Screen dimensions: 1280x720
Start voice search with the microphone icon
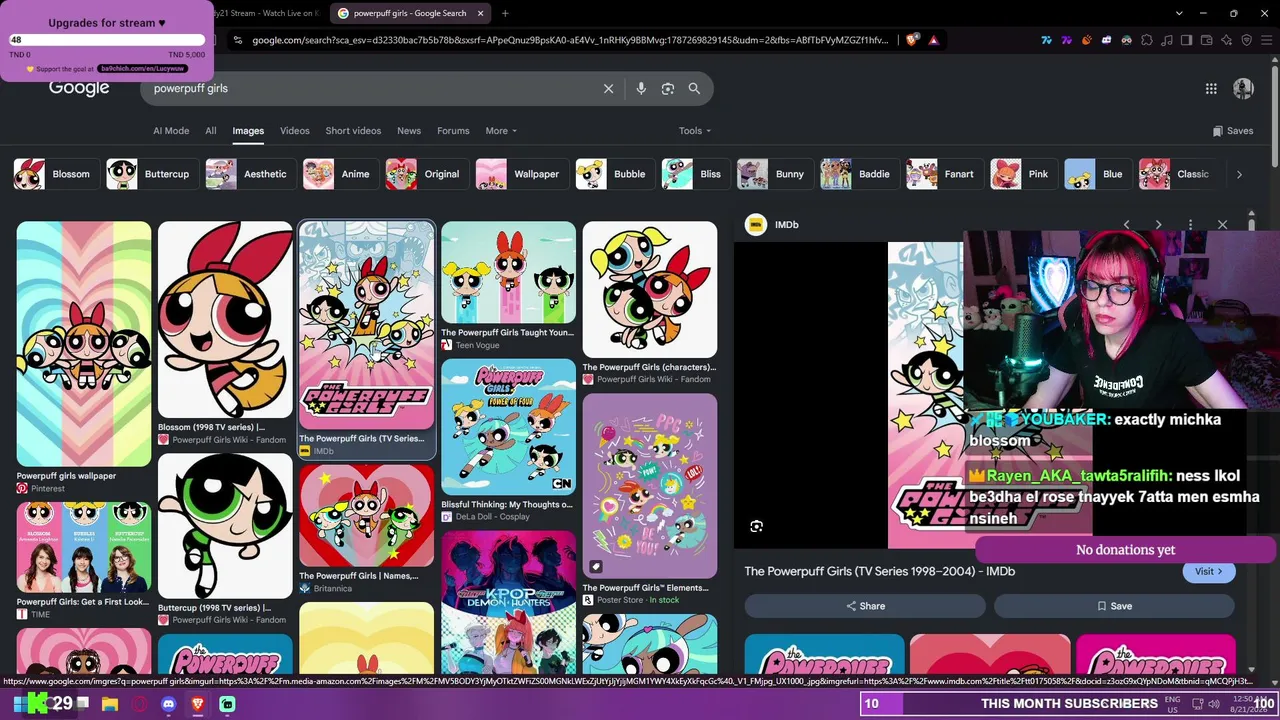coord(641,89)
